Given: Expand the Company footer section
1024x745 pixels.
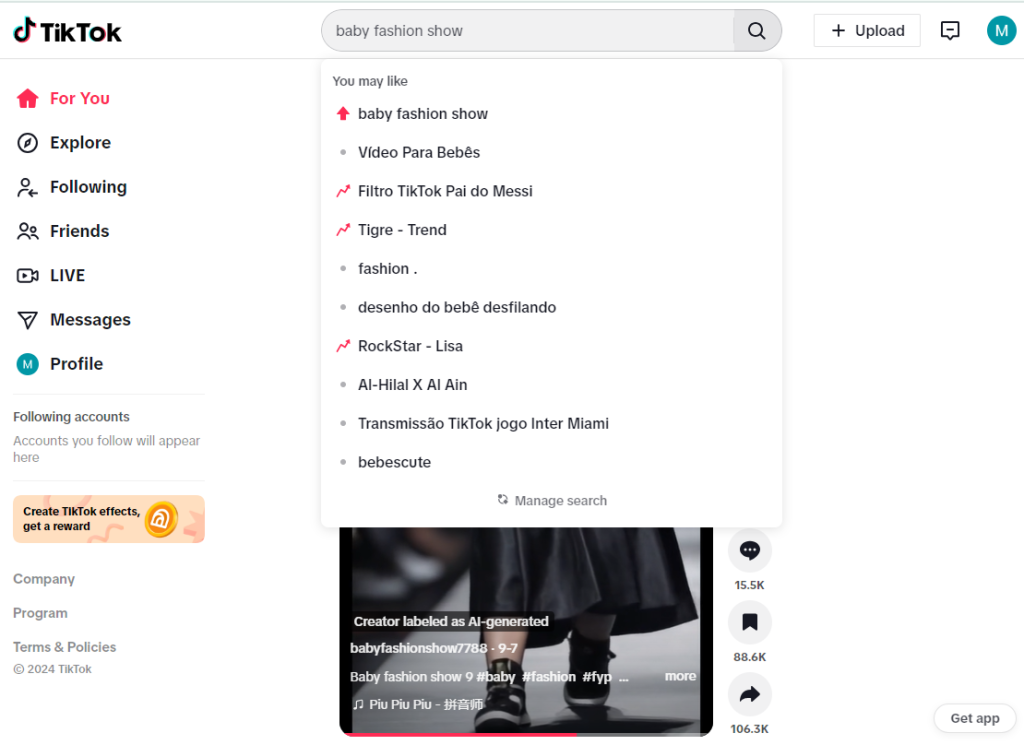Looking at the screenshot, I should tap(44, 579).
